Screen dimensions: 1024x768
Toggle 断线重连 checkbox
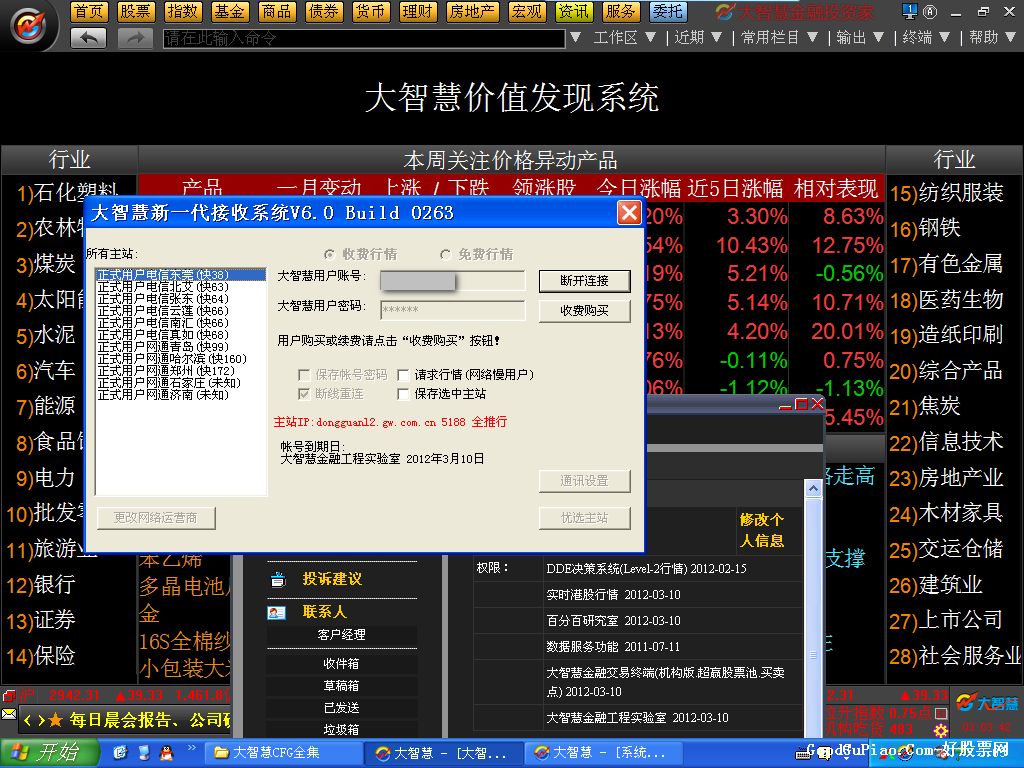click(304, 394)
